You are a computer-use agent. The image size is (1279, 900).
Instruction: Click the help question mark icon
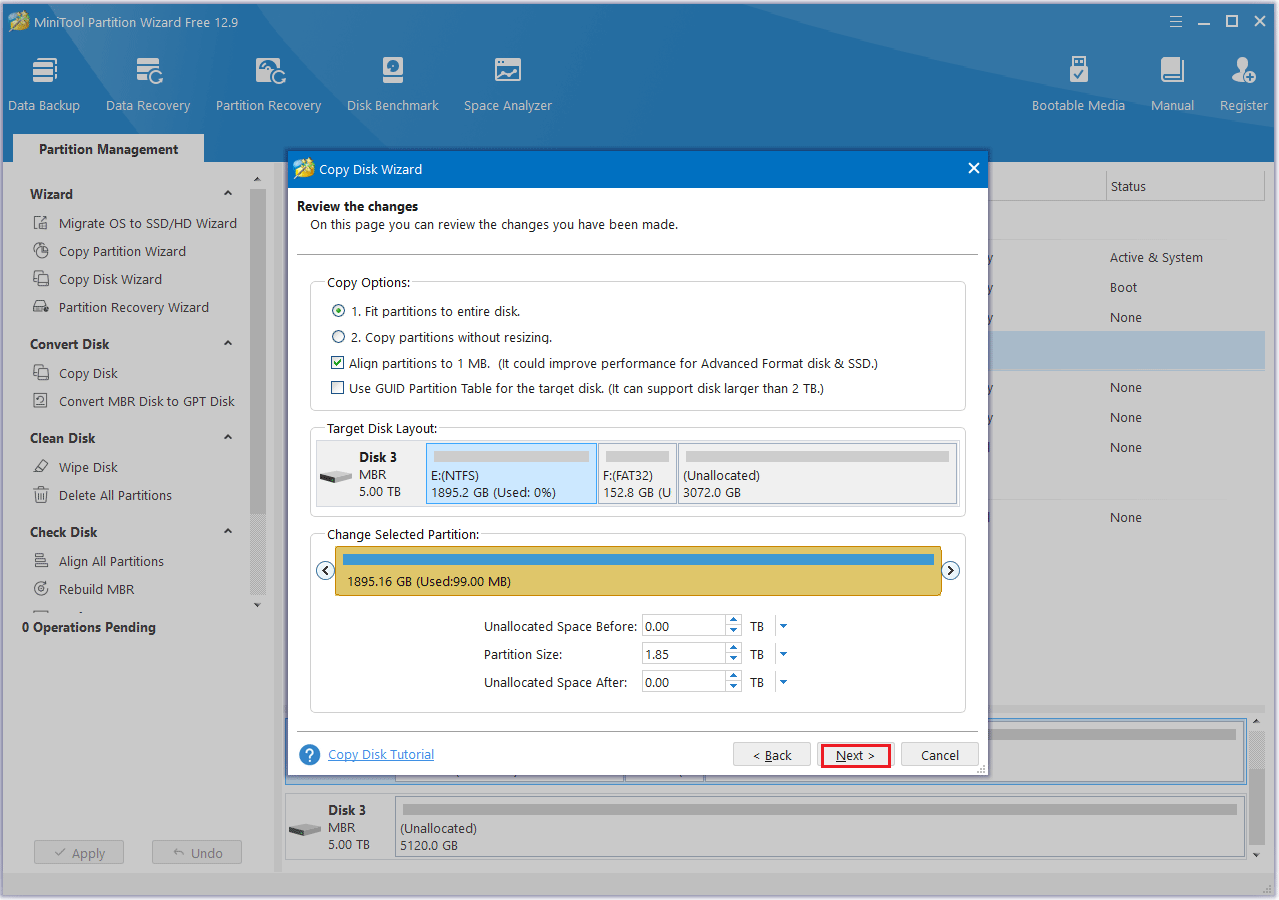click(310, 755)
